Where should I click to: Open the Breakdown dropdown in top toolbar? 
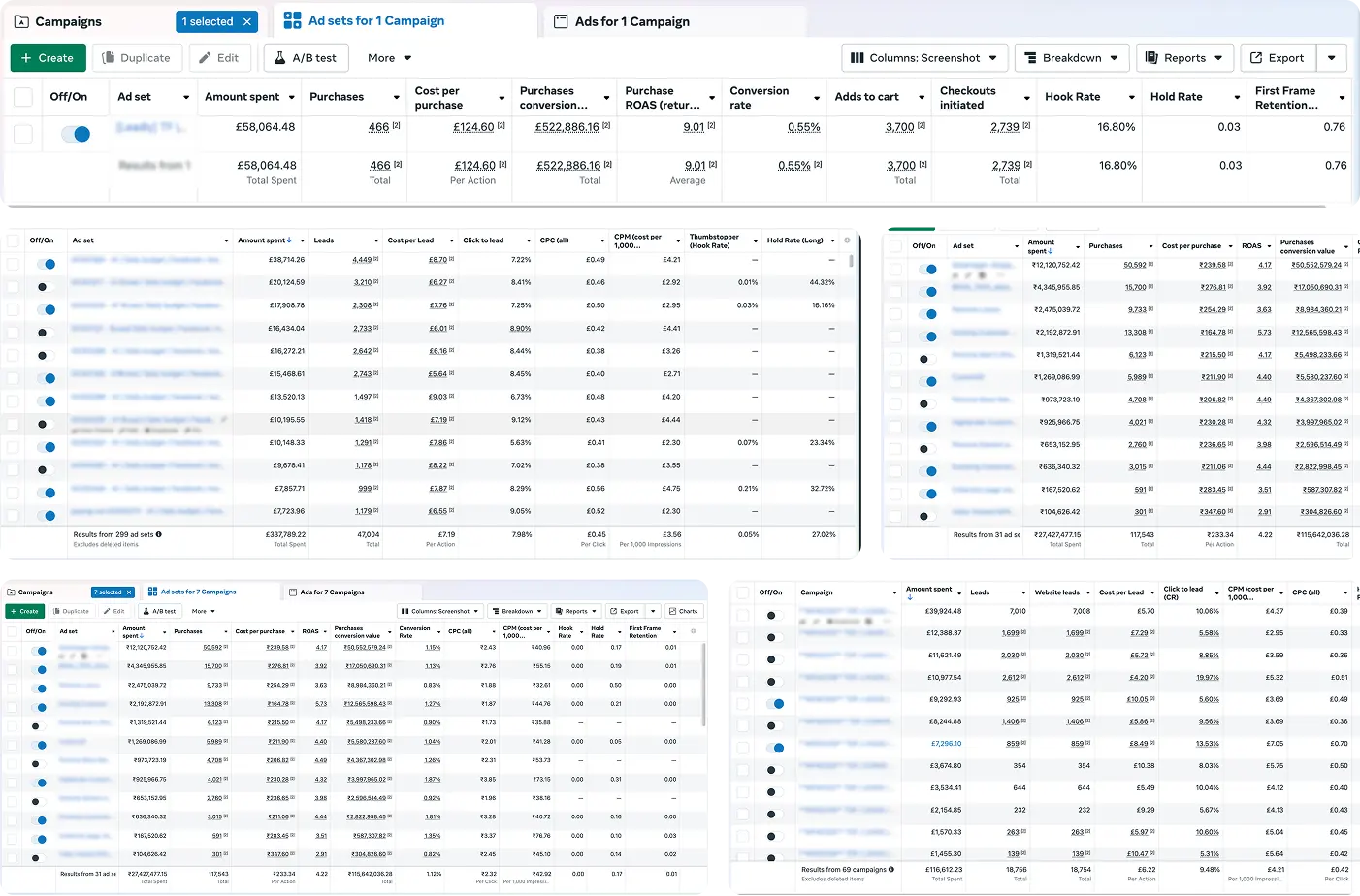tap(1071, 58)
